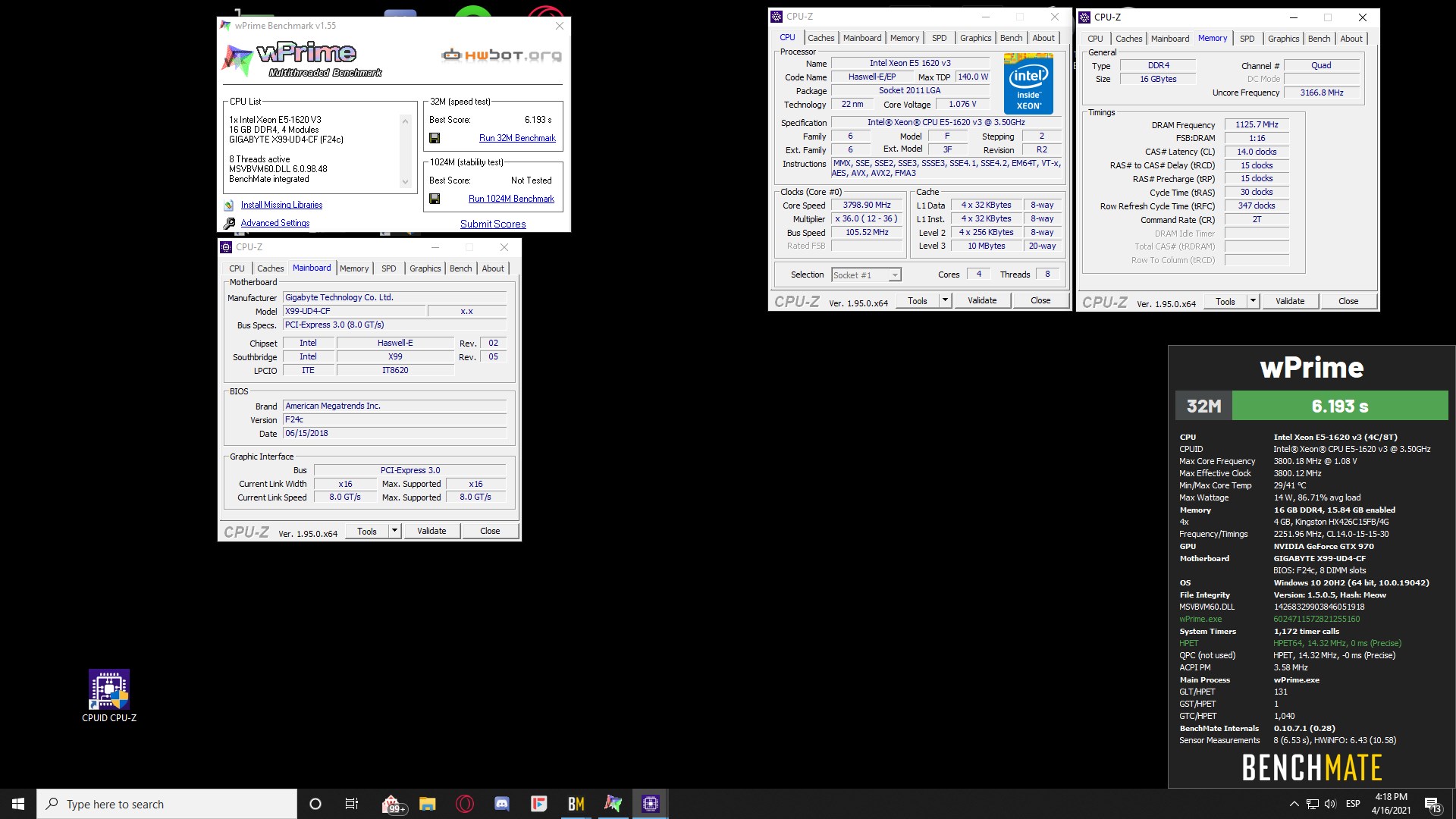Click the Run 1024M Benchmark link
Screen dimensions: 1456x819
[x=511, y=199]
